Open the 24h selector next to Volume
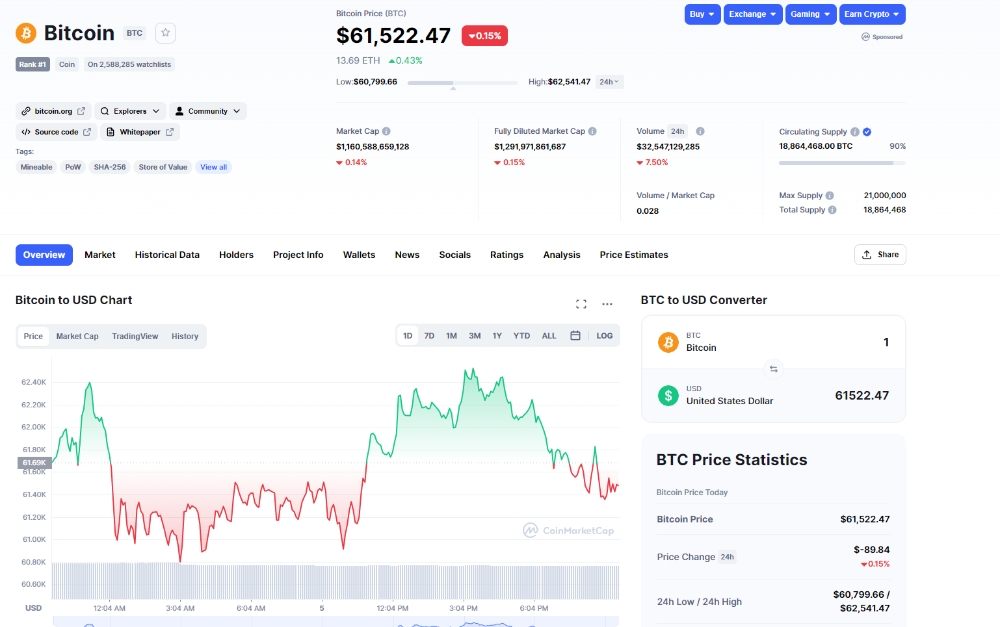The width and height of the screenshot is (1000, 627). click(677, 131)
